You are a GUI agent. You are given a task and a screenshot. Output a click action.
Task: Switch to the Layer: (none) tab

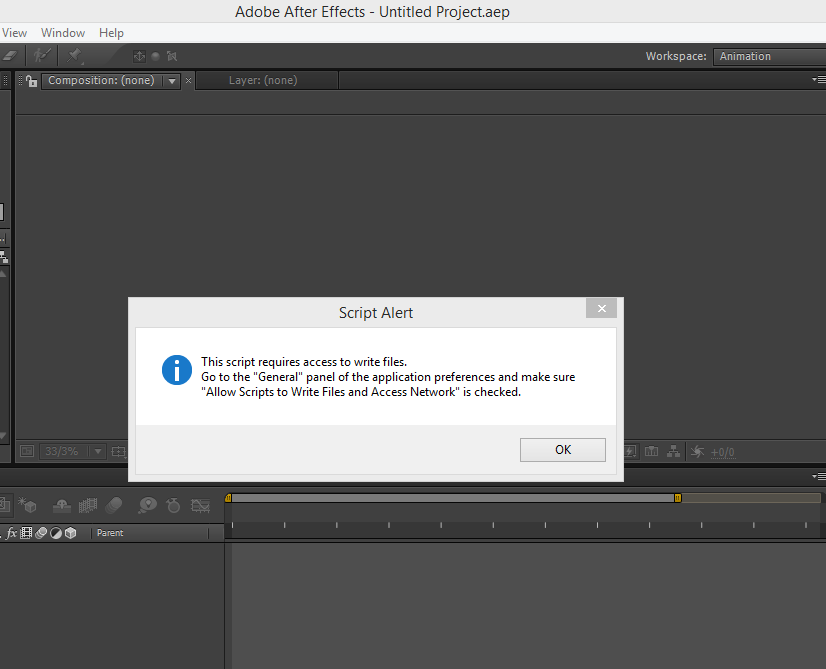point(263,81)
